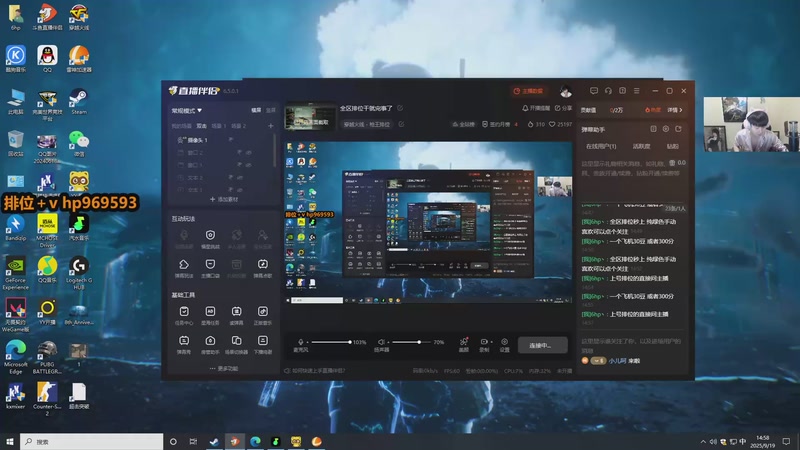The image size is (800, 450).
Task: Expand 更多功能 more tools
Action: click(223, 368)
